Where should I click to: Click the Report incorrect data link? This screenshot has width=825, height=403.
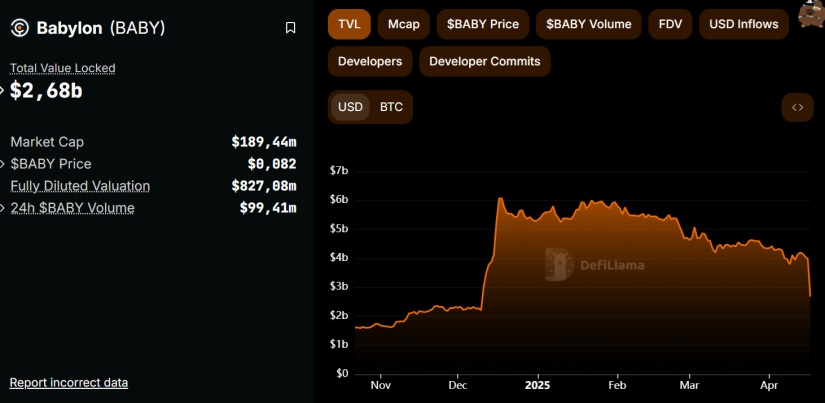coord(69,382)
